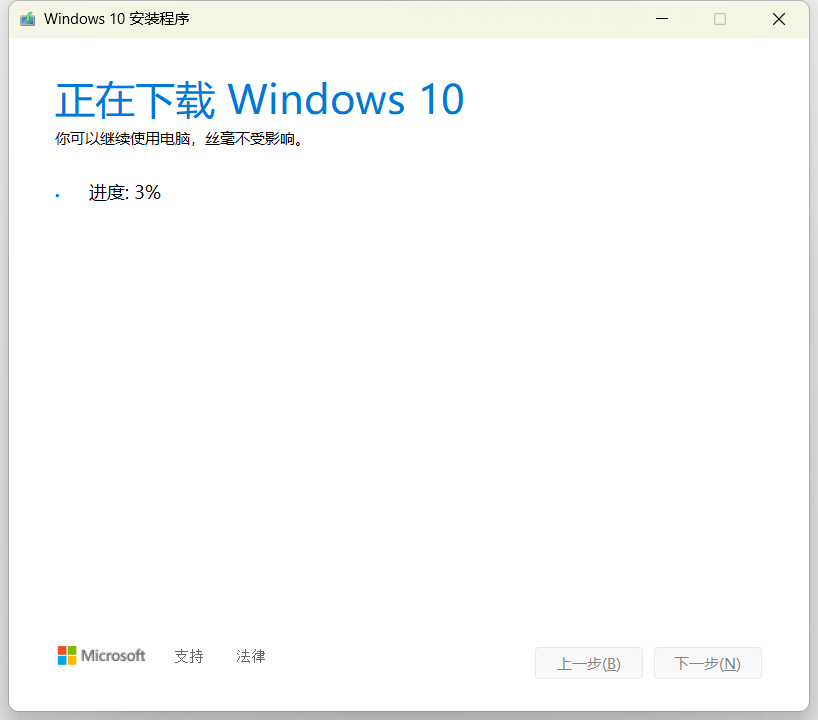Viewport: 818px width, 720px height.
Task: Click the 你可以继续使用电脑 subtitle text
Action: 121,139
